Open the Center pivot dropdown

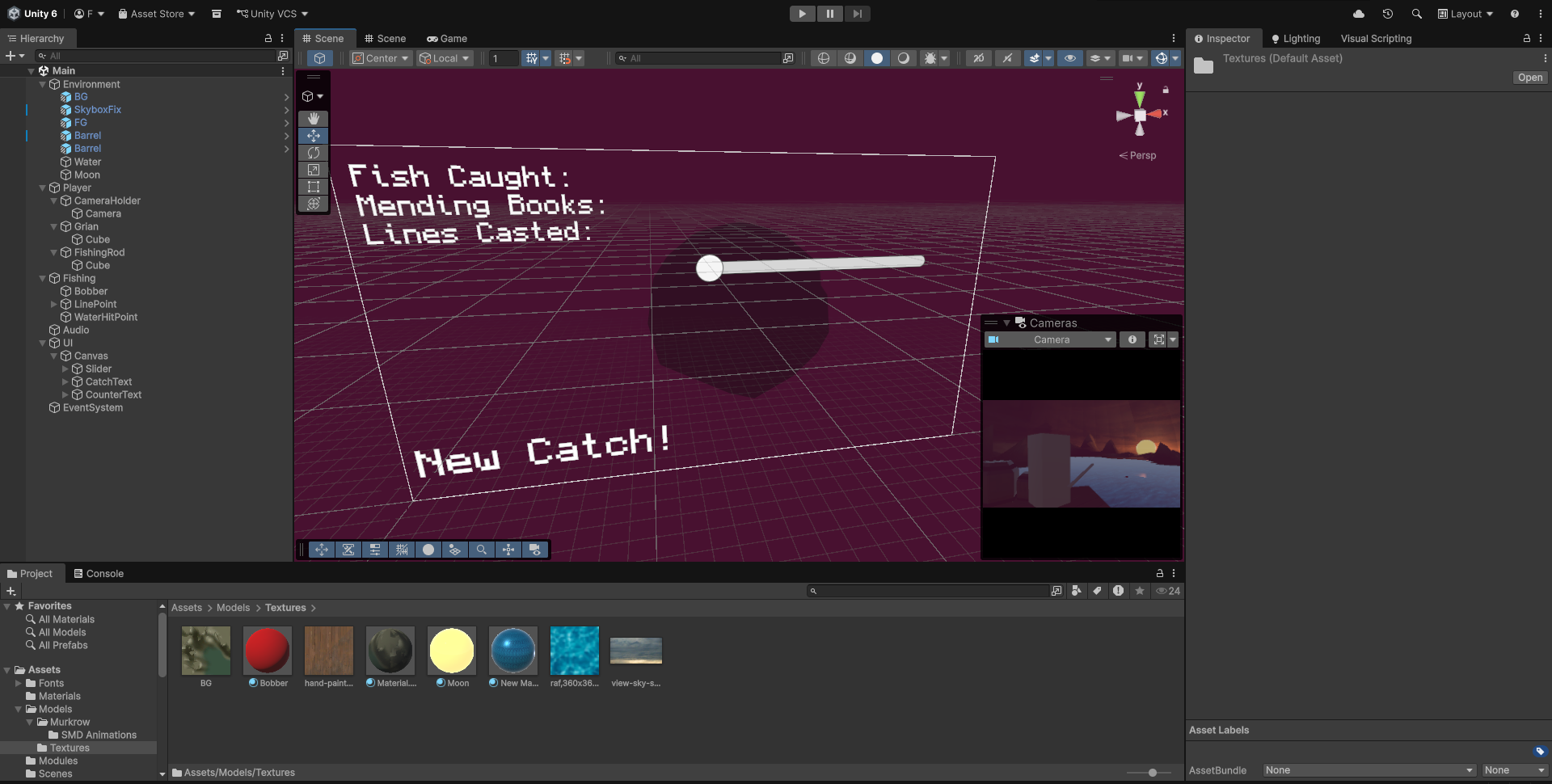(382, 58)
